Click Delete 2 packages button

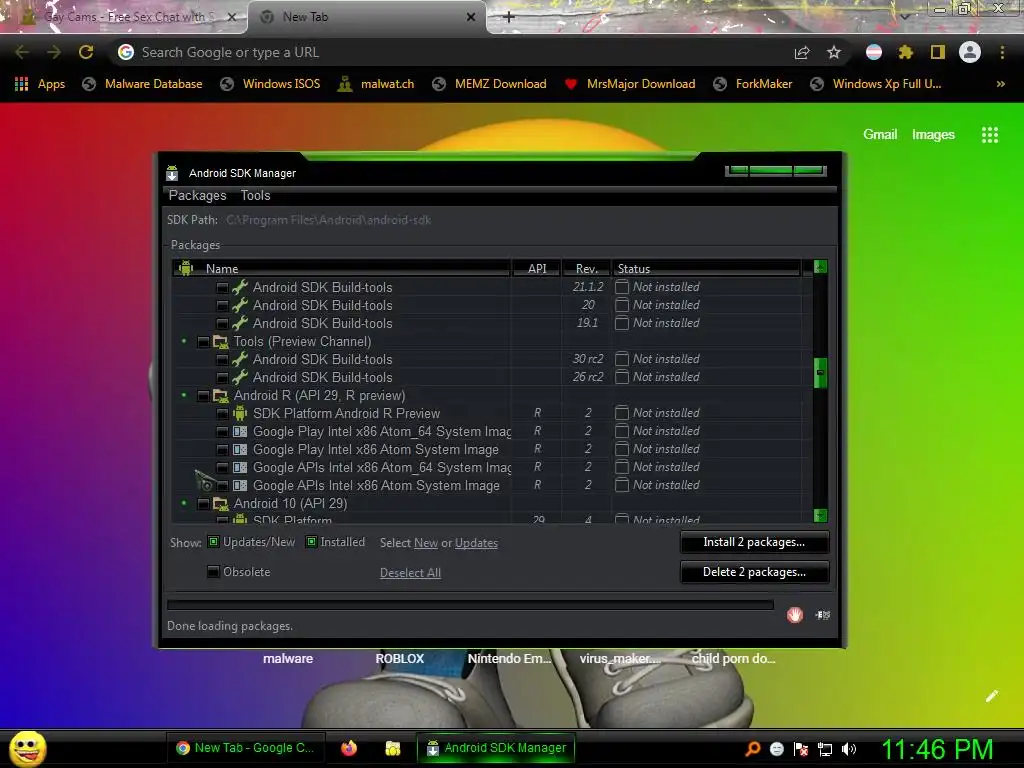(x=754, y=572)
